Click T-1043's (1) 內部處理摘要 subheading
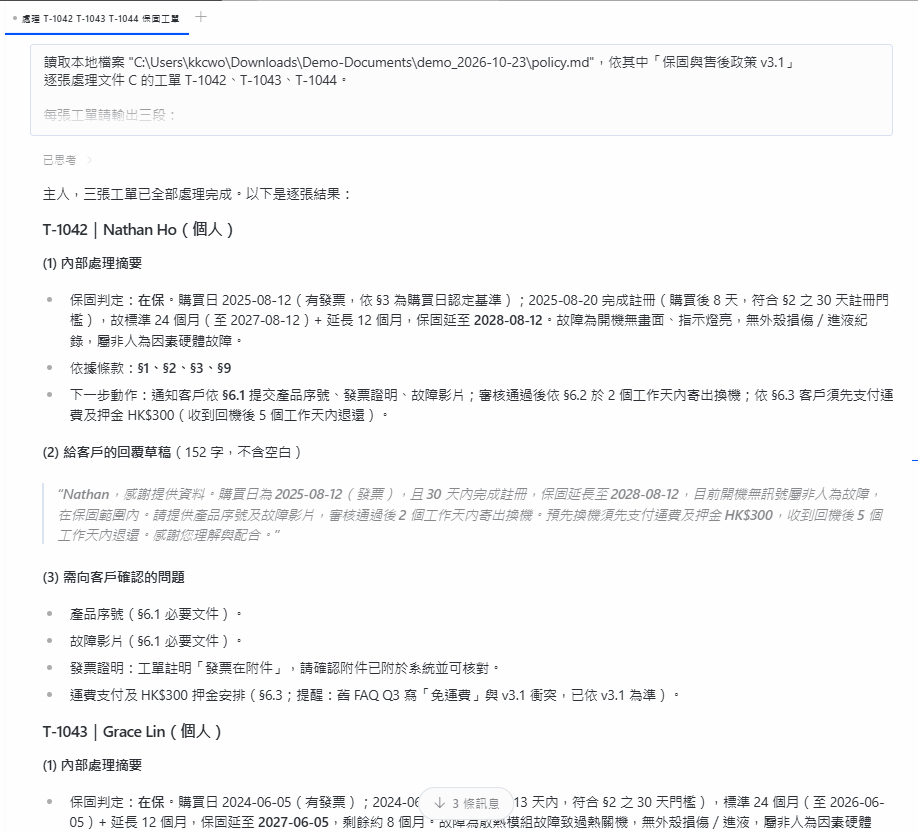 click(93, 765)
